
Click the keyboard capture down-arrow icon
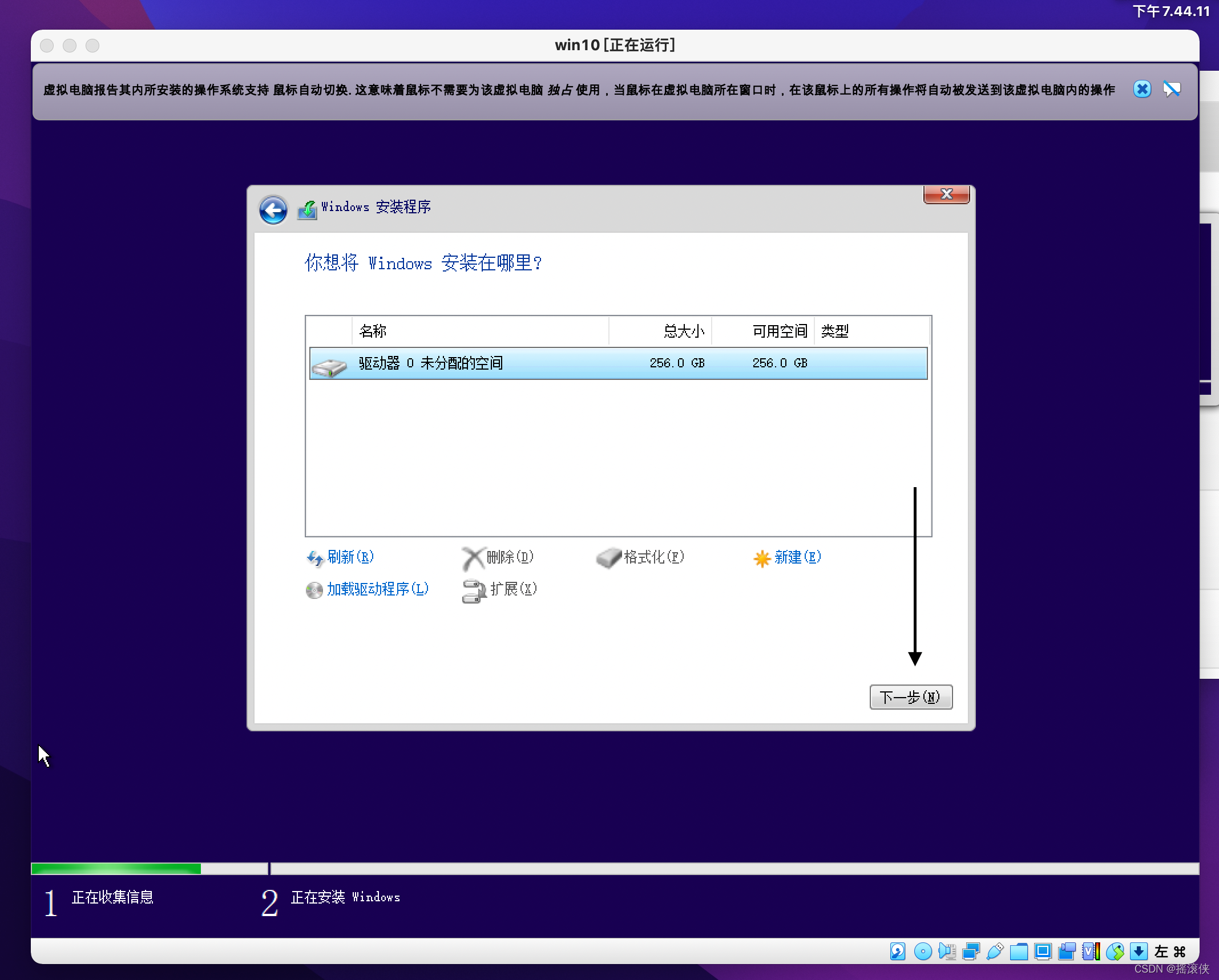(1139, 951)
